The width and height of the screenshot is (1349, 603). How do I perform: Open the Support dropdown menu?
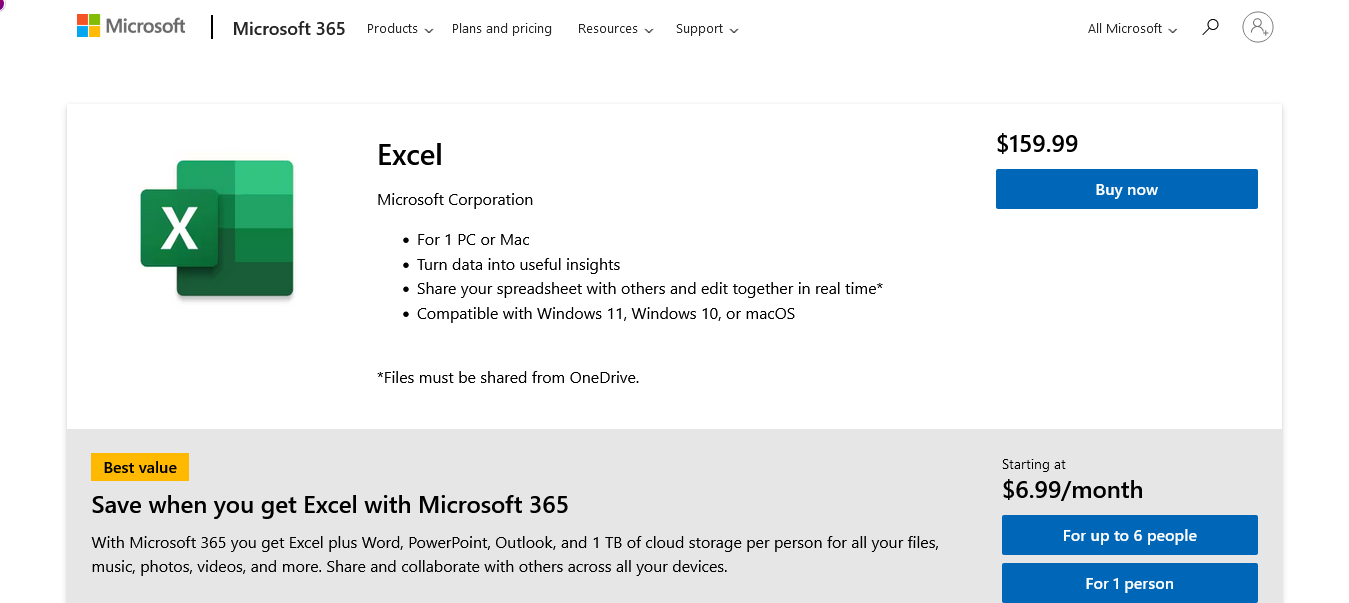[x=706, y=29]
